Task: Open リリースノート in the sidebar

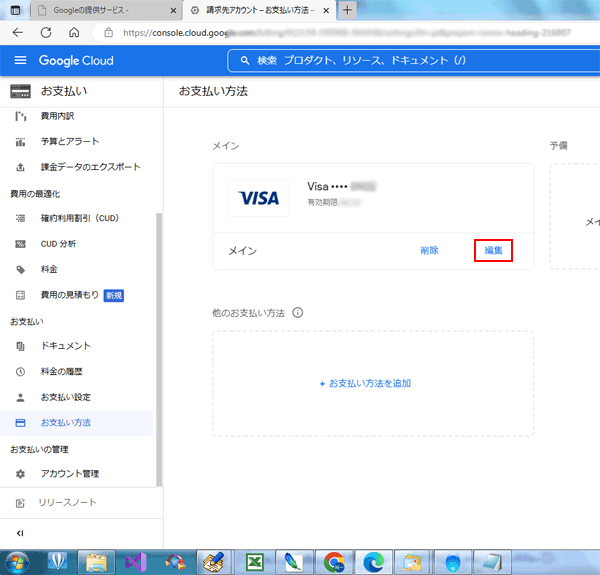Action: 67,502
